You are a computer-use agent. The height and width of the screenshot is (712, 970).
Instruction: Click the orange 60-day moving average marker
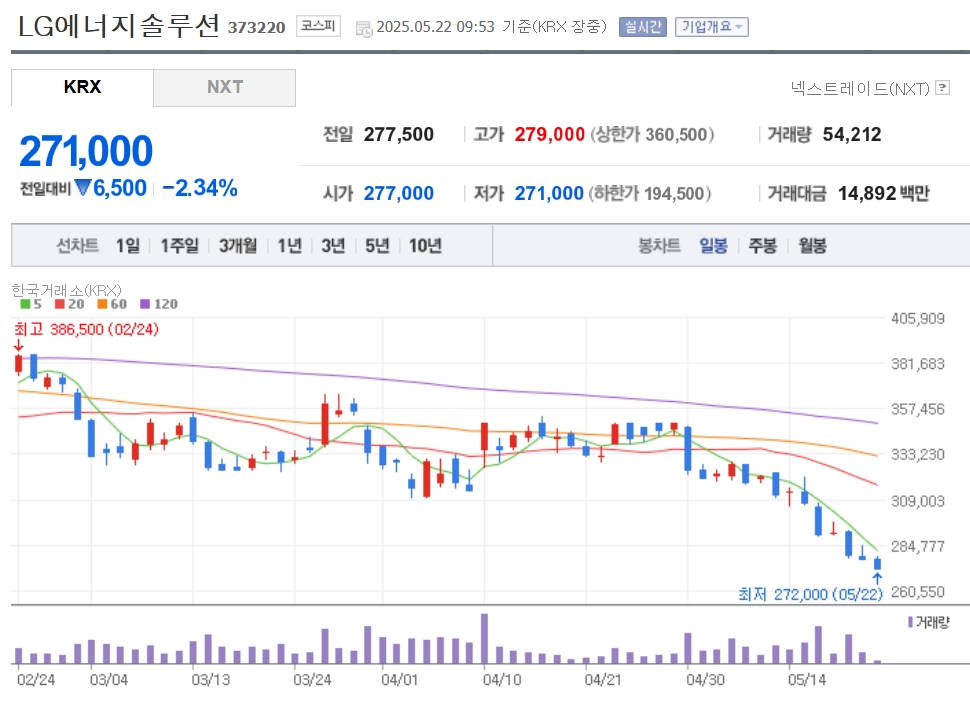102,304
